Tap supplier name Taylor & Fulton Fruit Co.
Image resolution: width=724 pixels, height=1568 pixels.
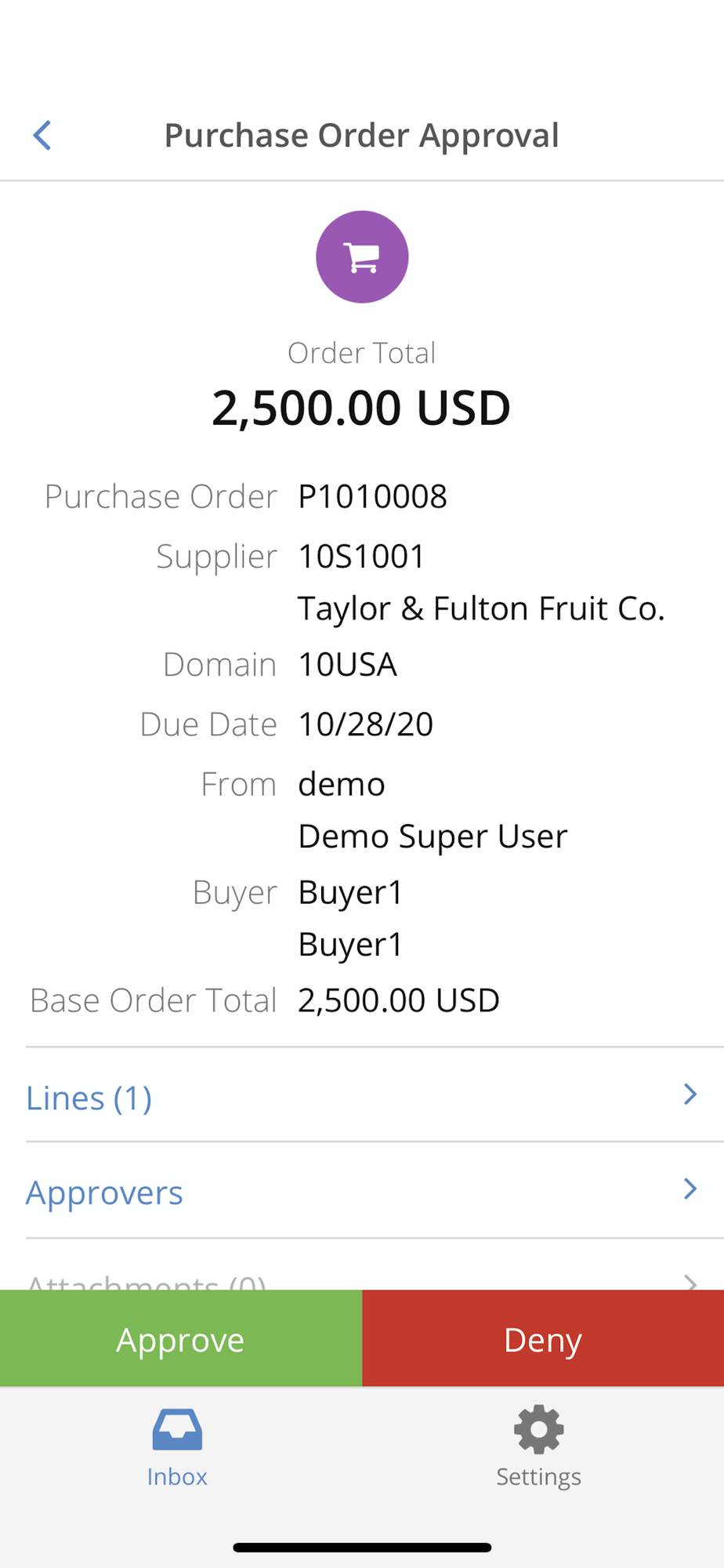click(481, 608)
